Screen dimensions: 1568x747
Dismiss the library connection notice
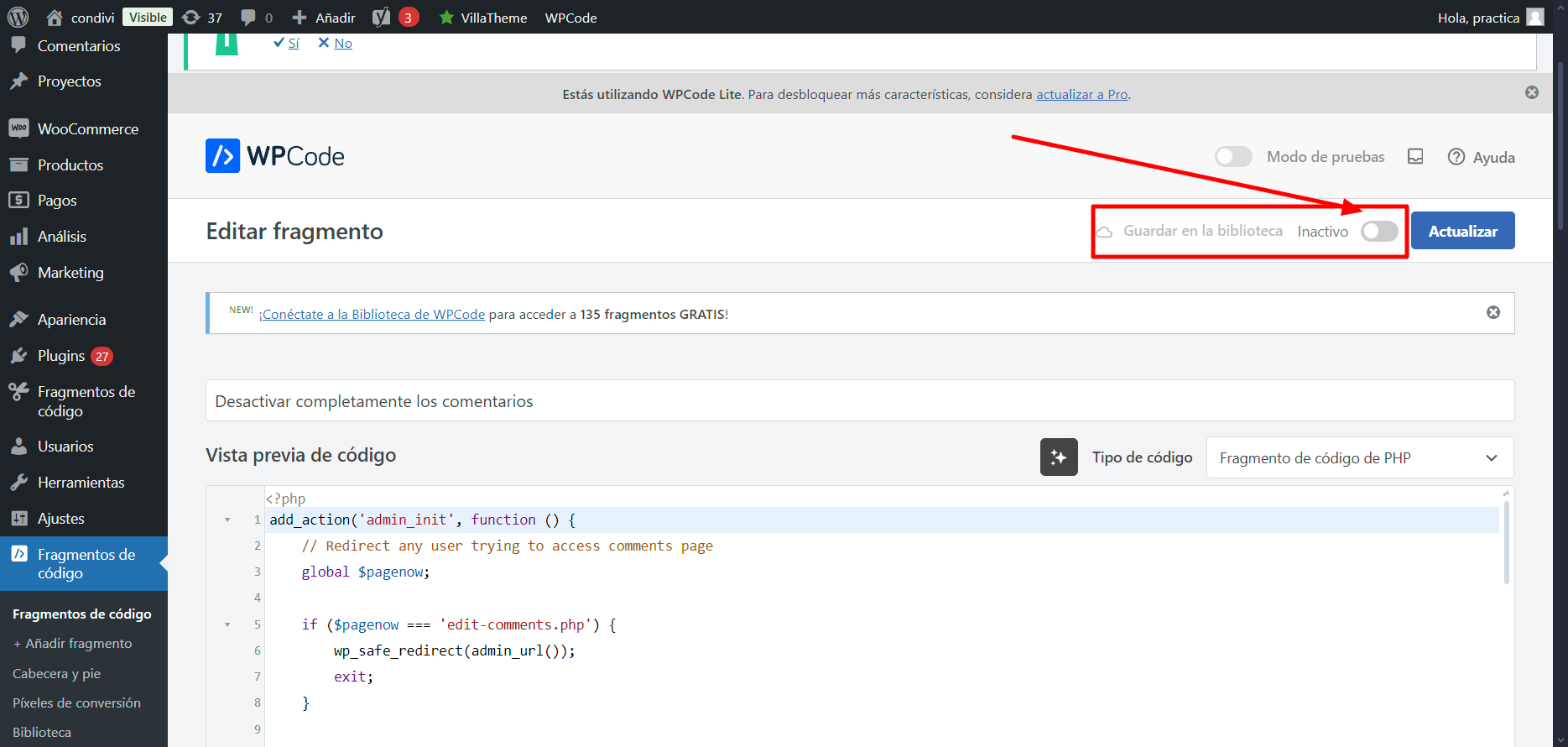click(1493, 312)
